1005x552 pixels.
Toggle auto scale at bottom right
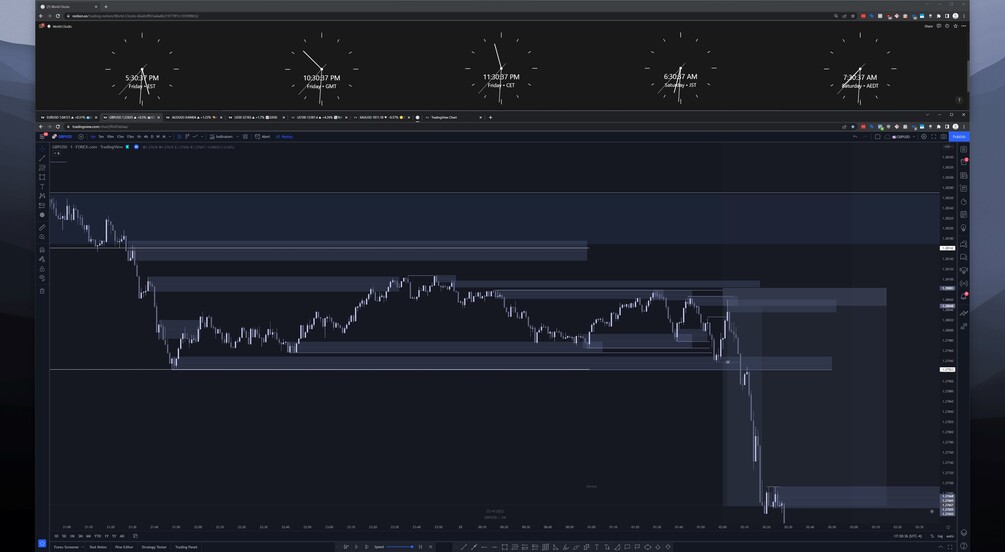point(950,536)
